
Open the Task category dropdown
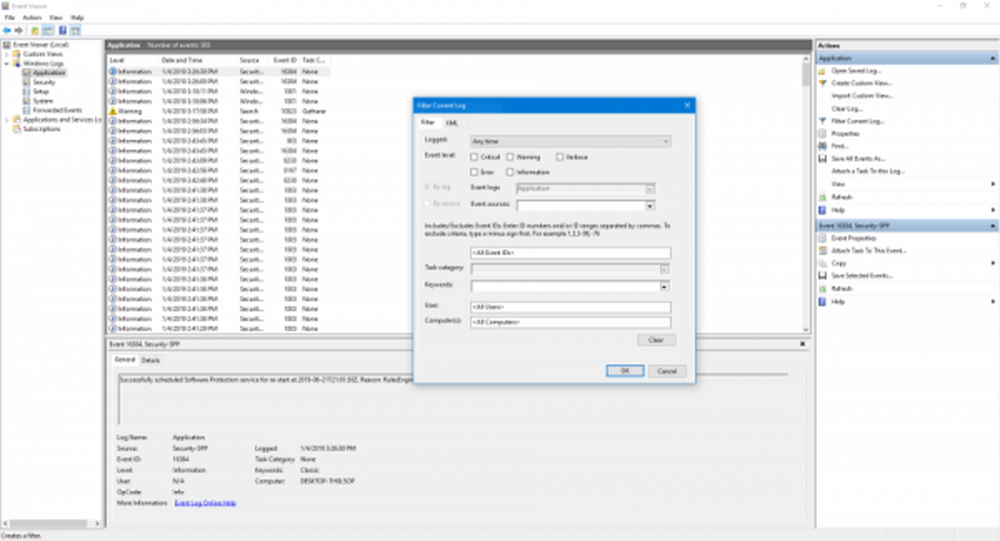point(665,269)
